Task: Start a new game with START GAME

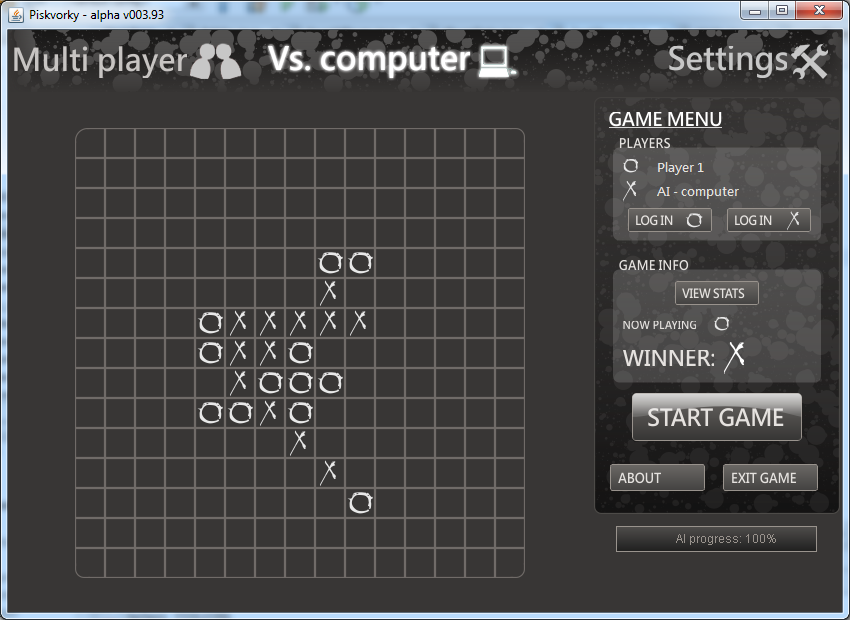Action: coord(717,417)
